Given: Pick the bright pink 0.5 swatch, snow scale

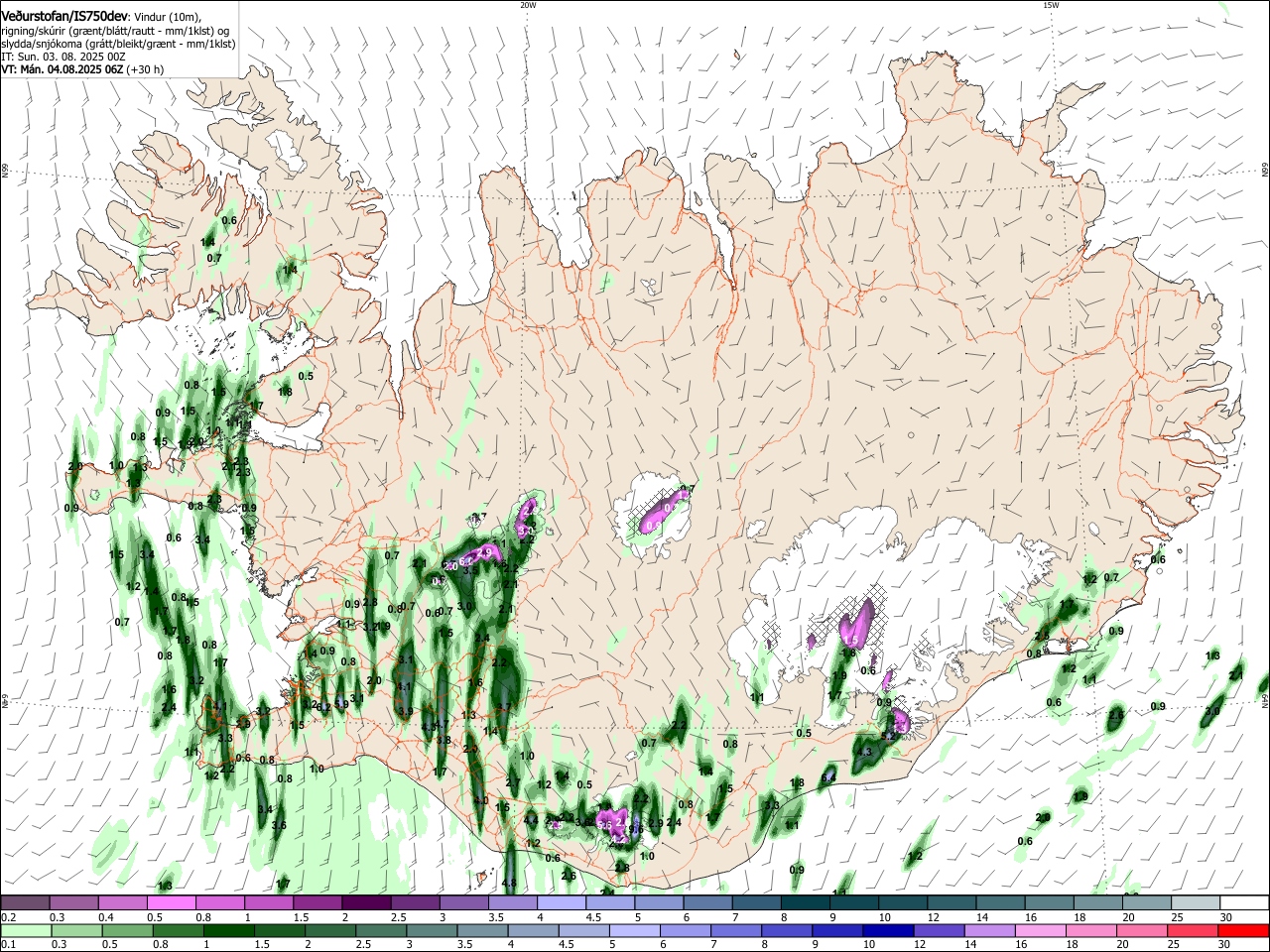Looking at the screenshot, I should tap(171, 902).
